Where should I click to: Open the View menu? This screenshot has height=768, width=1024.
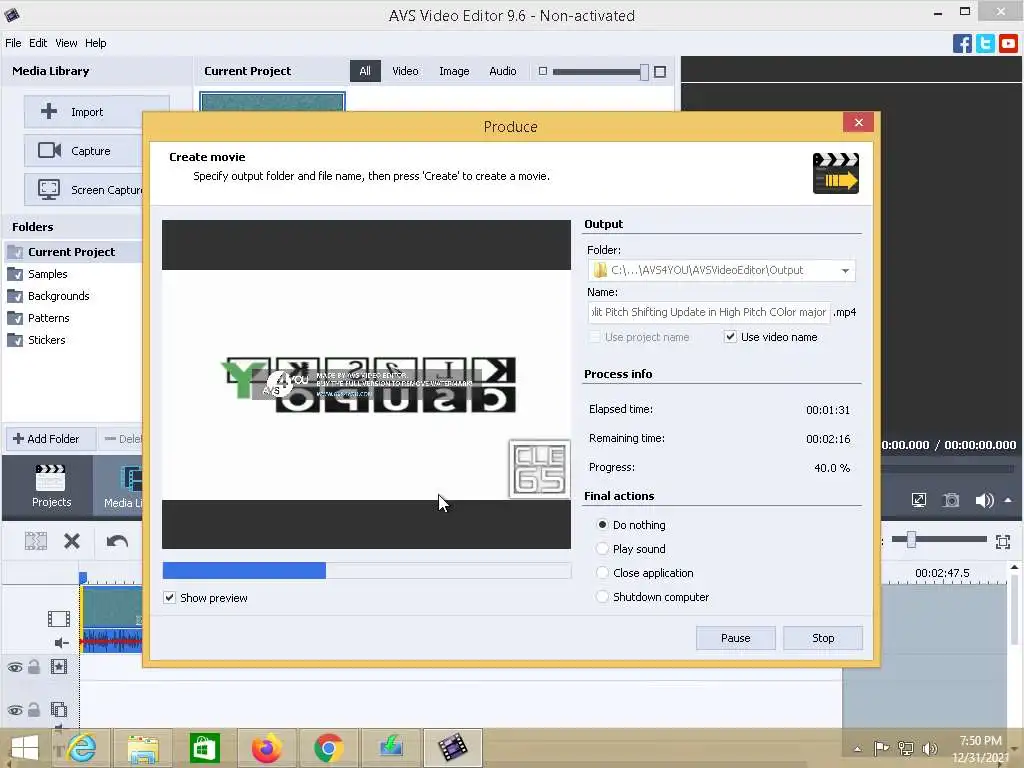click(x=66, y=43)
